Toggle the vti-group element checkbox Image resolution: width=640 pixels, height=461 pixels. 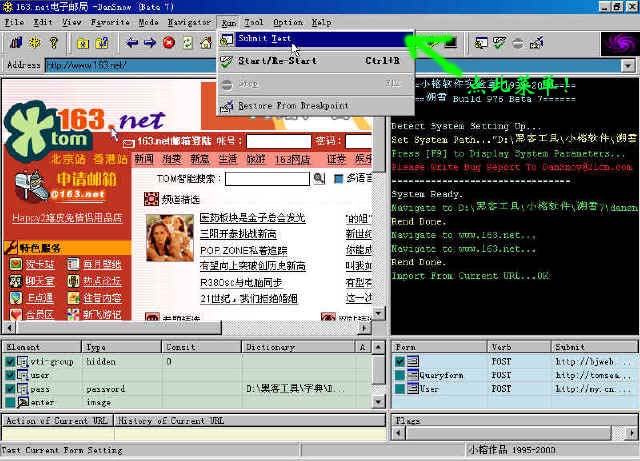(10, 361)
